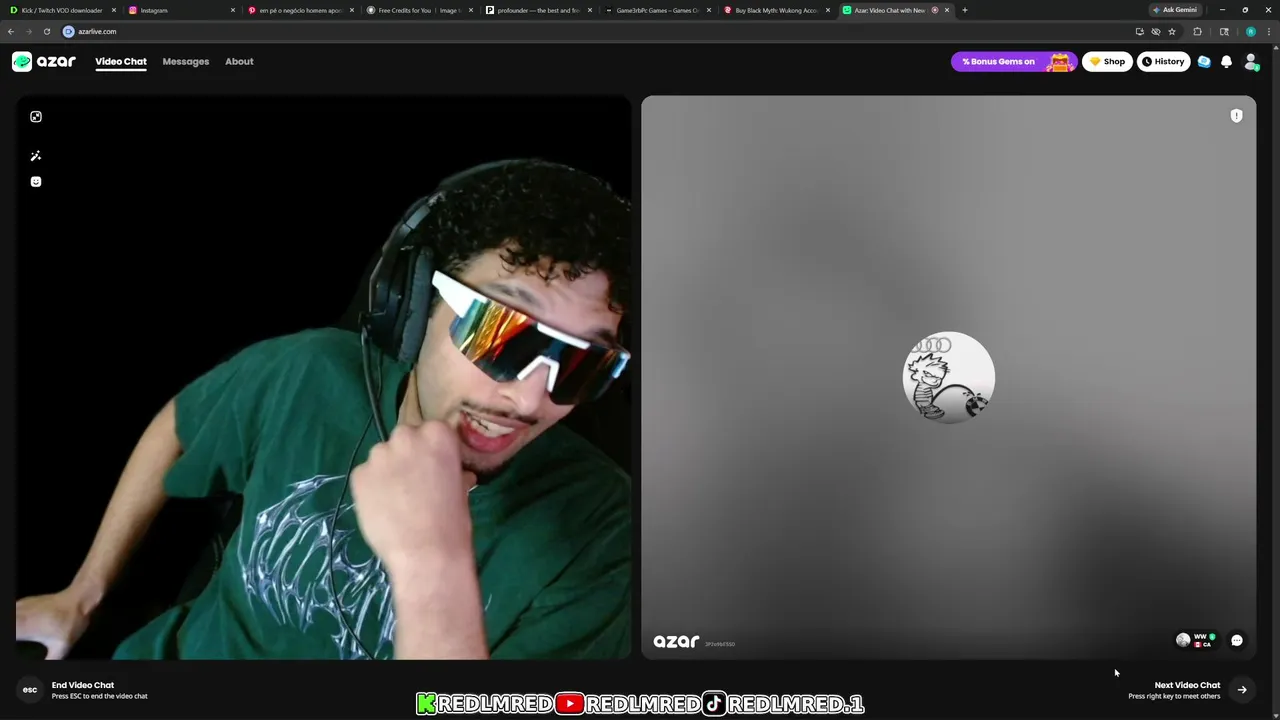Click the ESC end chat button
The image size is (1280, 720).
(30, 690)
